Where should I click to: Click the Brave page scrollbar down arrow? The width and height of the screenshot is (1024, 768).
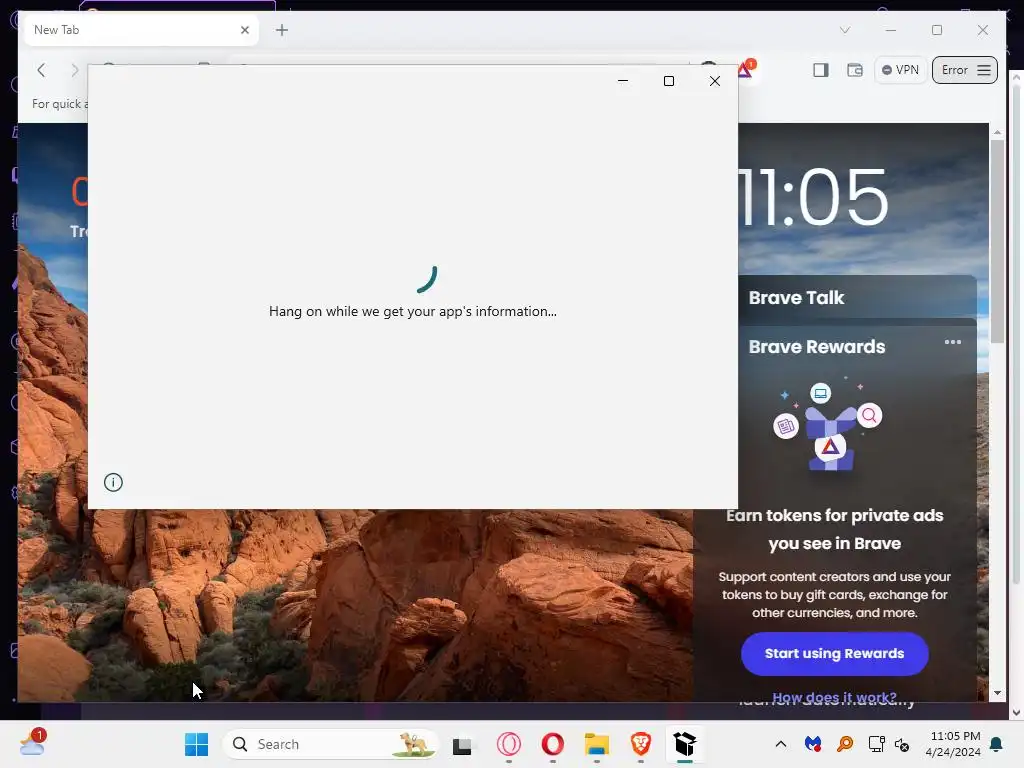pyautogui.click(x=997, y=693)
